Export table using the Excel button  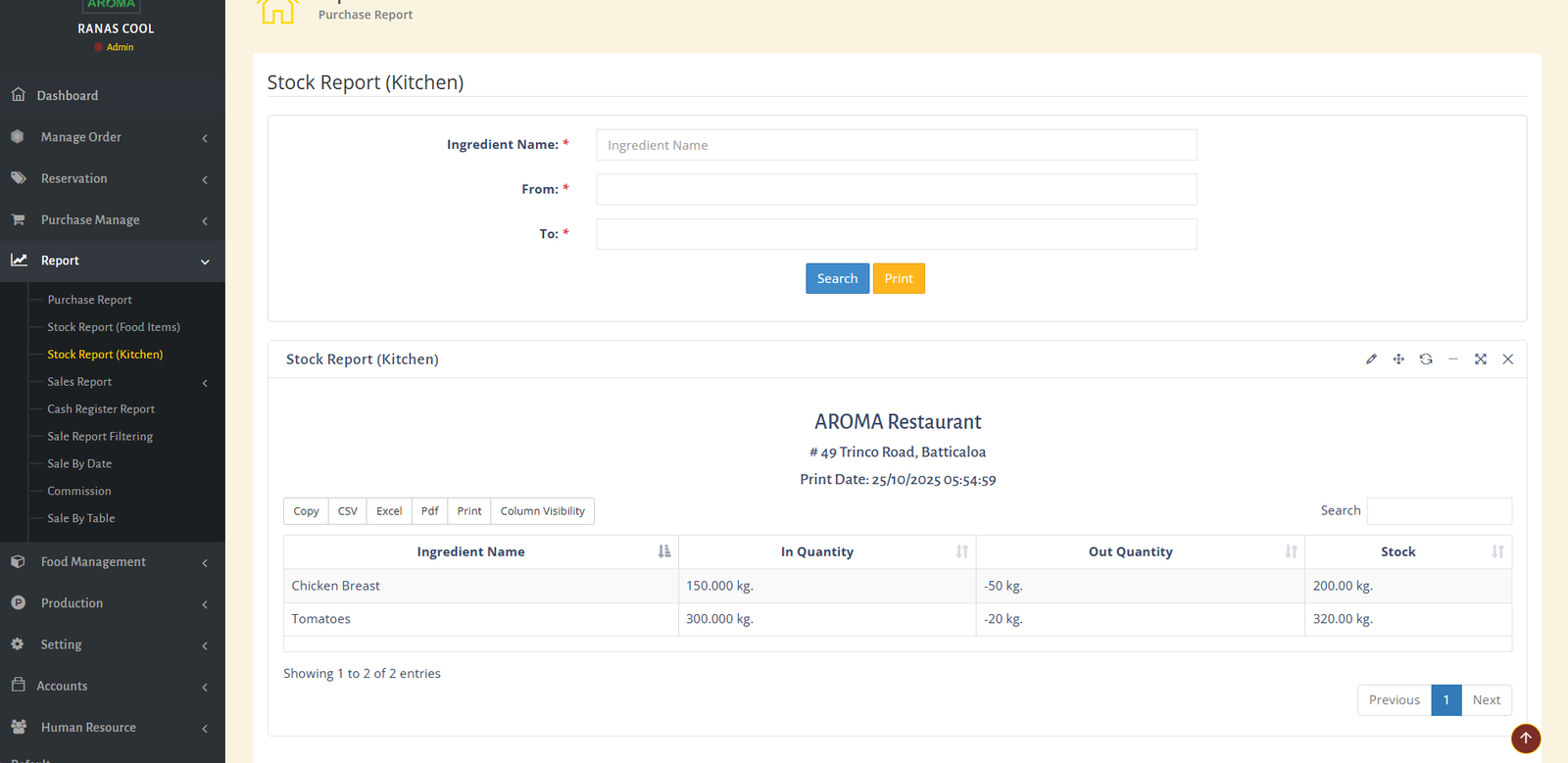pyautogui.click(x=389, y=511)
